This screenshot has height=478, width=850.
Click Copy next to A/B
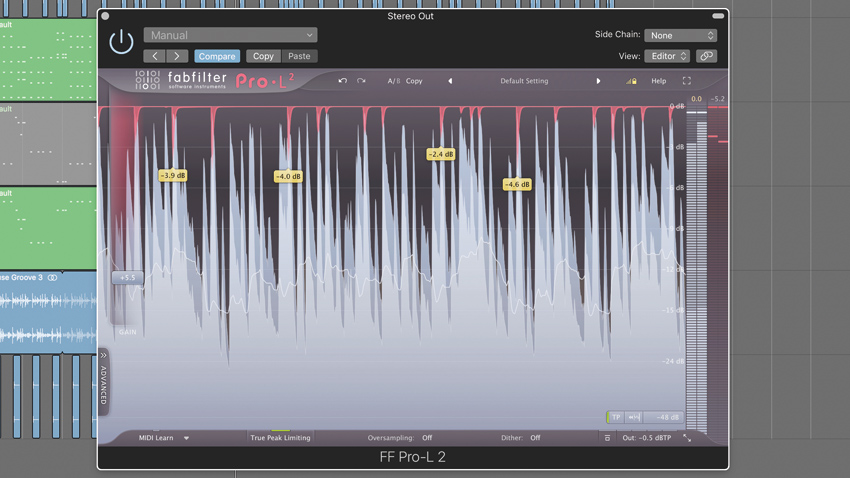click(414, 81)
